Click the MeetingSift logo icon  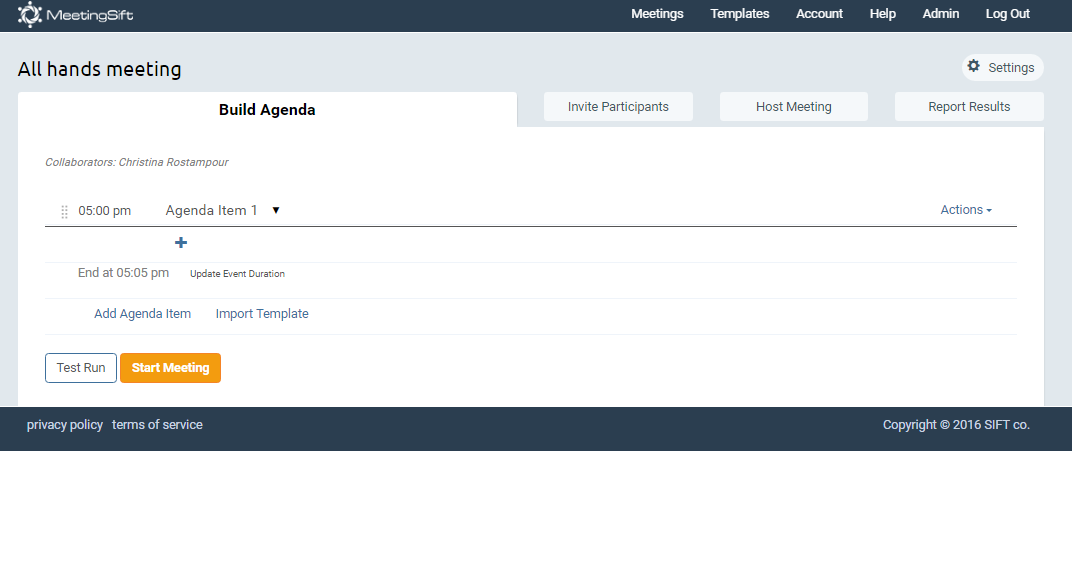pyautogui.click(x=30, y=14)
